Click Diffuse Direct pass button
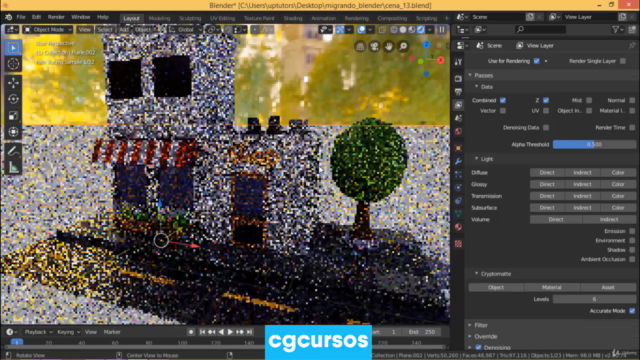Viewport: 640px width, 360px height. tap(547, 173)
